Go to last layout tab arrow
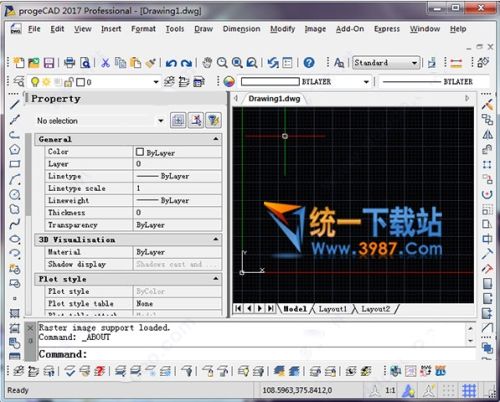This screenshot has width=500, height=402. pyautogui.click(x=271, y=309)
